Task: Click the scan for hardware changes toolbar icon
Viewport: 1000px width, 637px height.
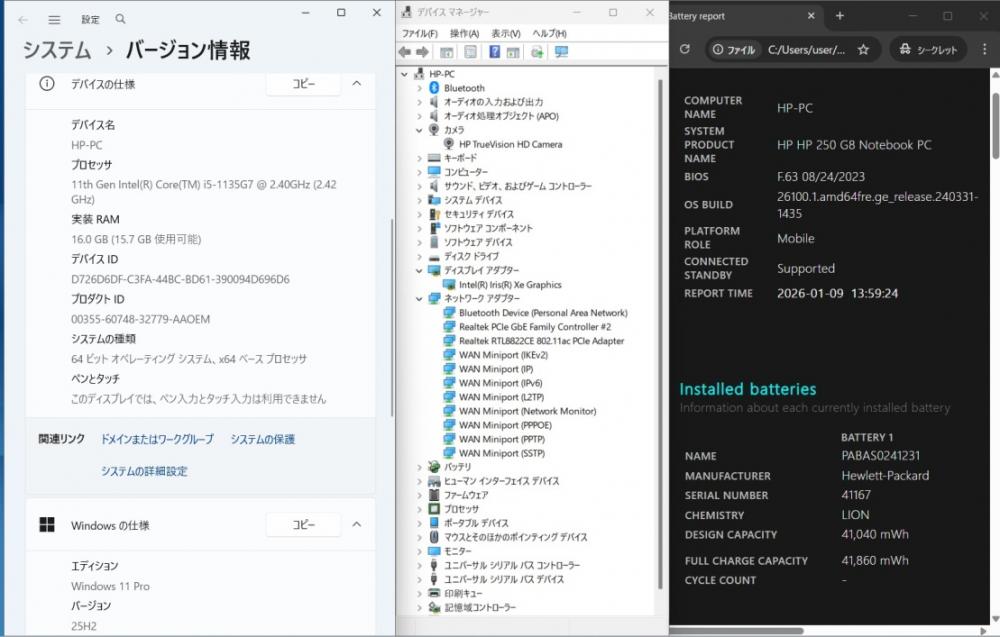Action: 561,52
